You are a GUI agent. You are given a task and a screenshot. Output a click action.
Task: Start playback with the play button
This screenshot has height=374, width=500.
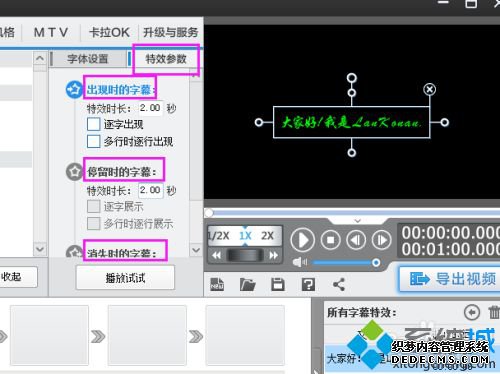tap(302, 240)
